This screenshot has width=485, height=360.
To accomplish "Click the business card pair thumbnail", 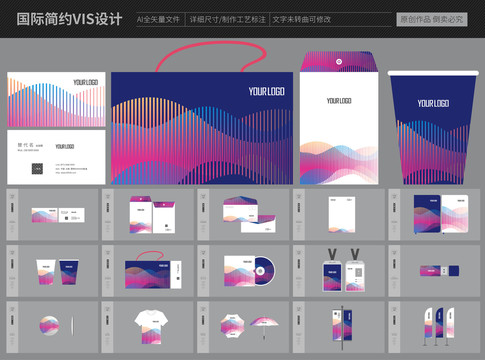I will coord(52,215).
